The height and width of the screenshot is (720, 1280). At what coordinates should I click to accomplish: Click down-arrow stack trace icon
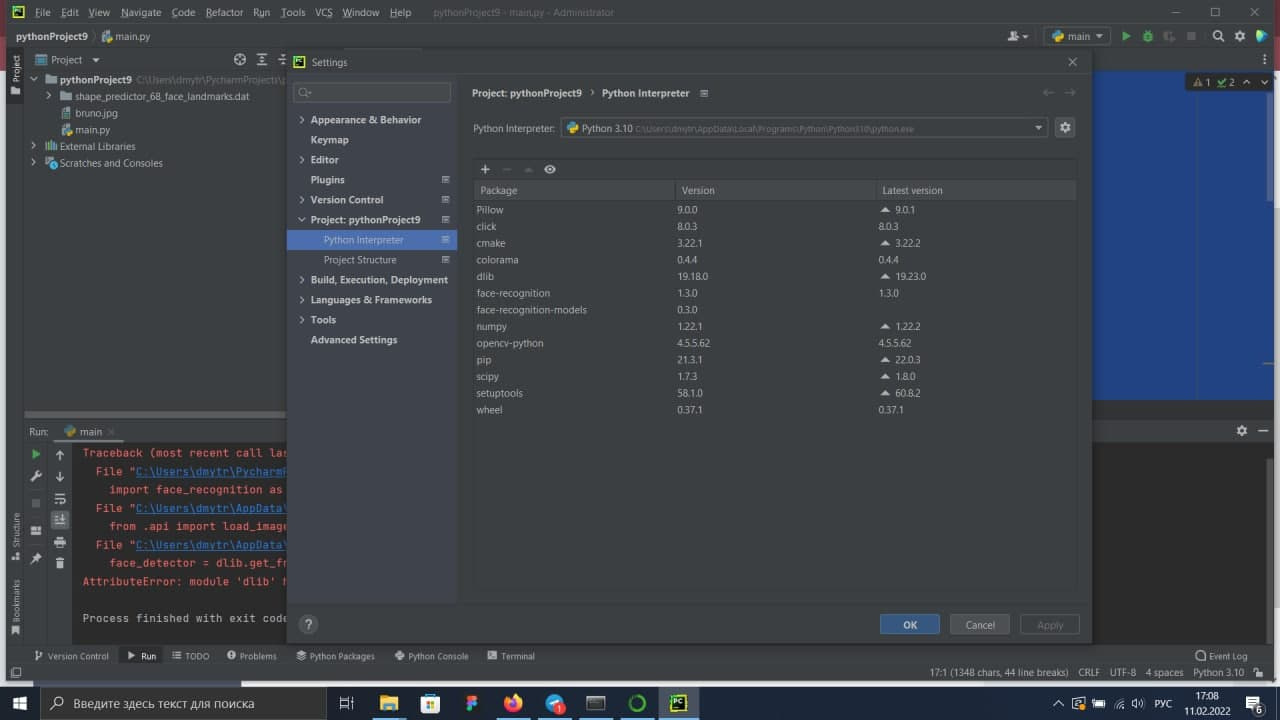click(60, 477)
